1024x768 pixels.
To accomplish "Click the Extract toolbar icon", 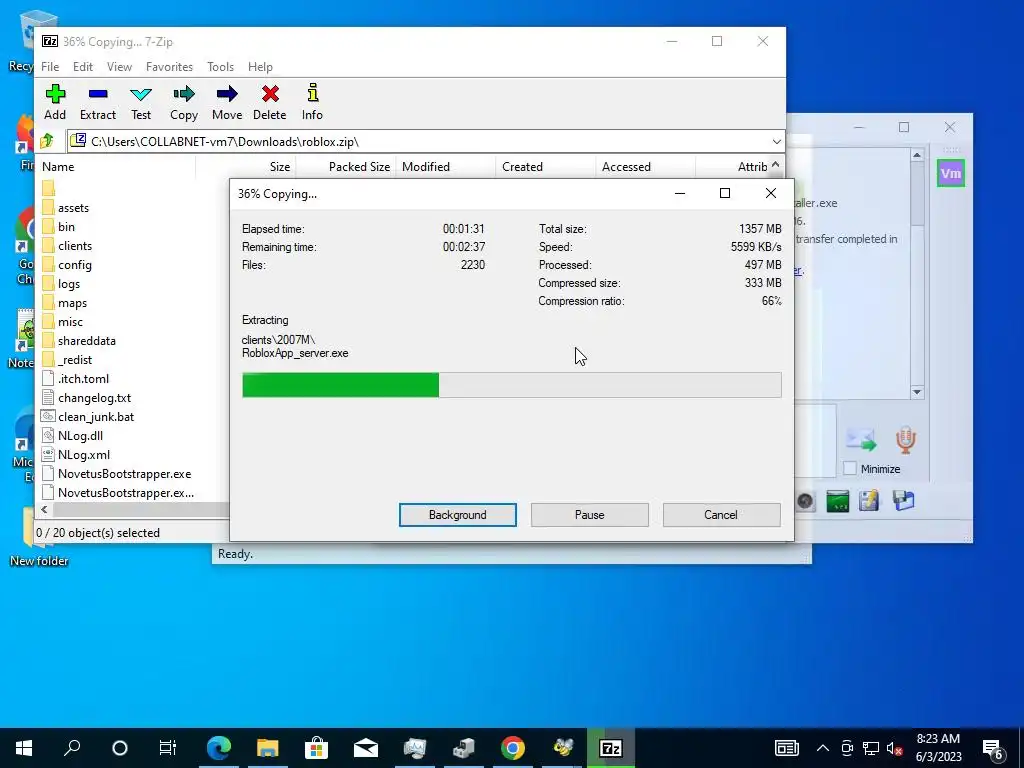I will coord(98,102).
